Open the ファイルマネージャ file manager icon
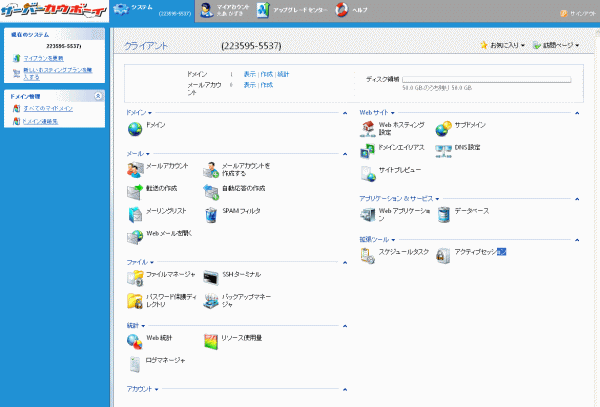This screenshot has height=407, width=600. coord(135,275)
